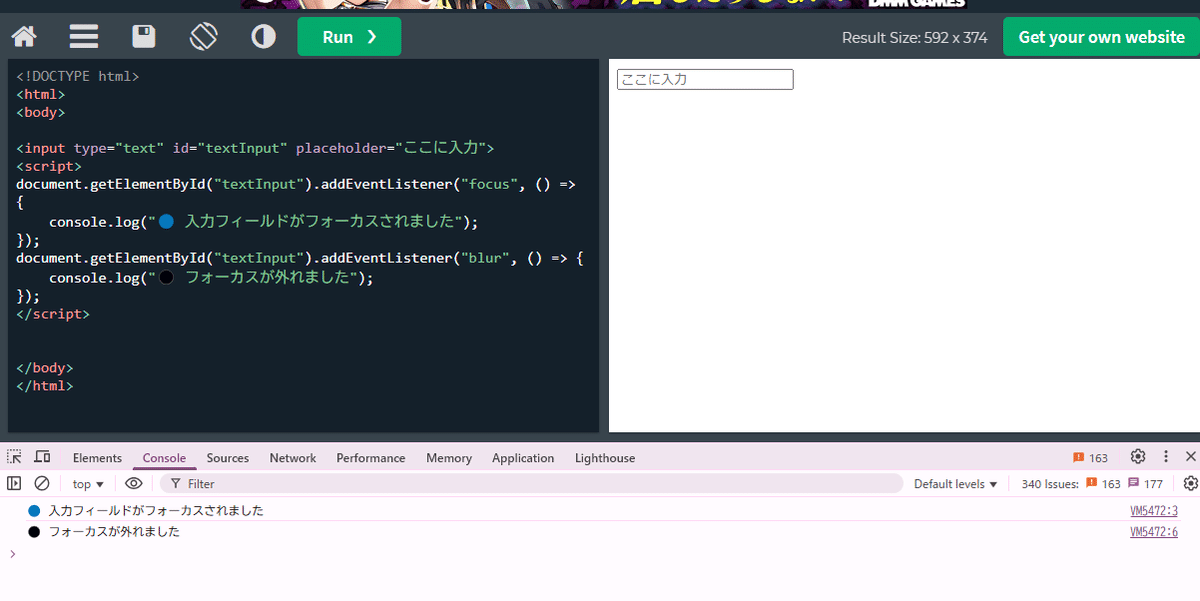The height and width of the screenshot is (601, 1200).
Task: Click the 163 issues counter in console toolbar
Action: (x=1103, y=484)
